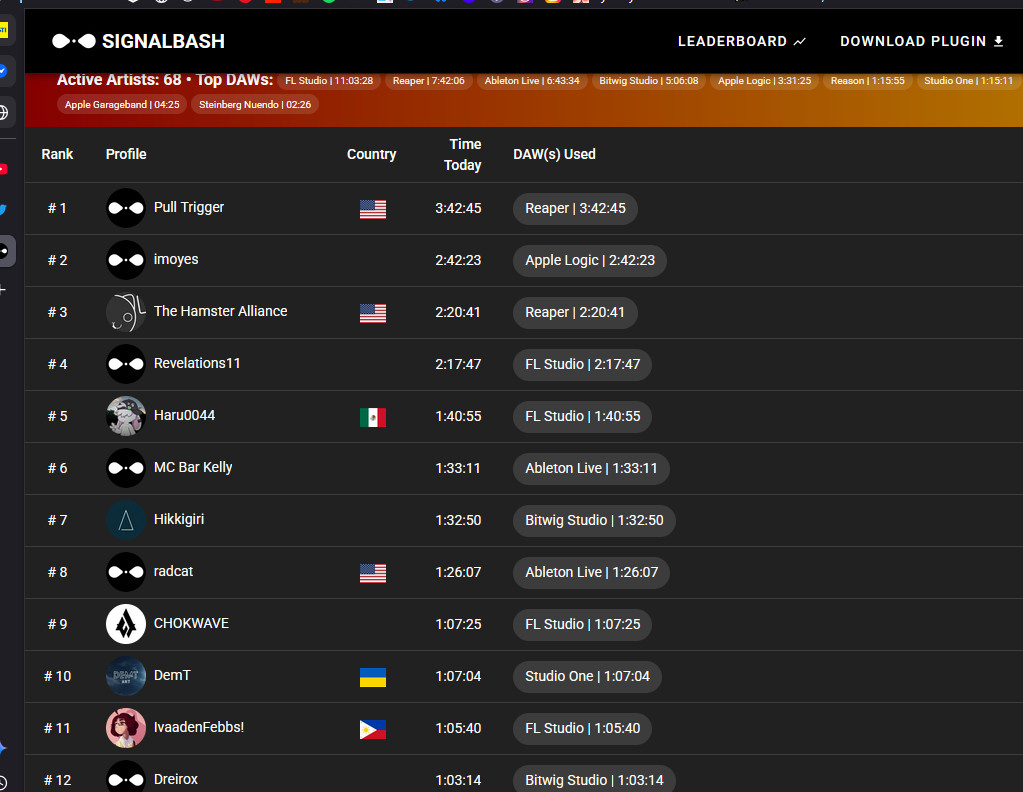The image size is (1023, 792).
Task: Open Haru0044 avatar picture
Action: 126,416
